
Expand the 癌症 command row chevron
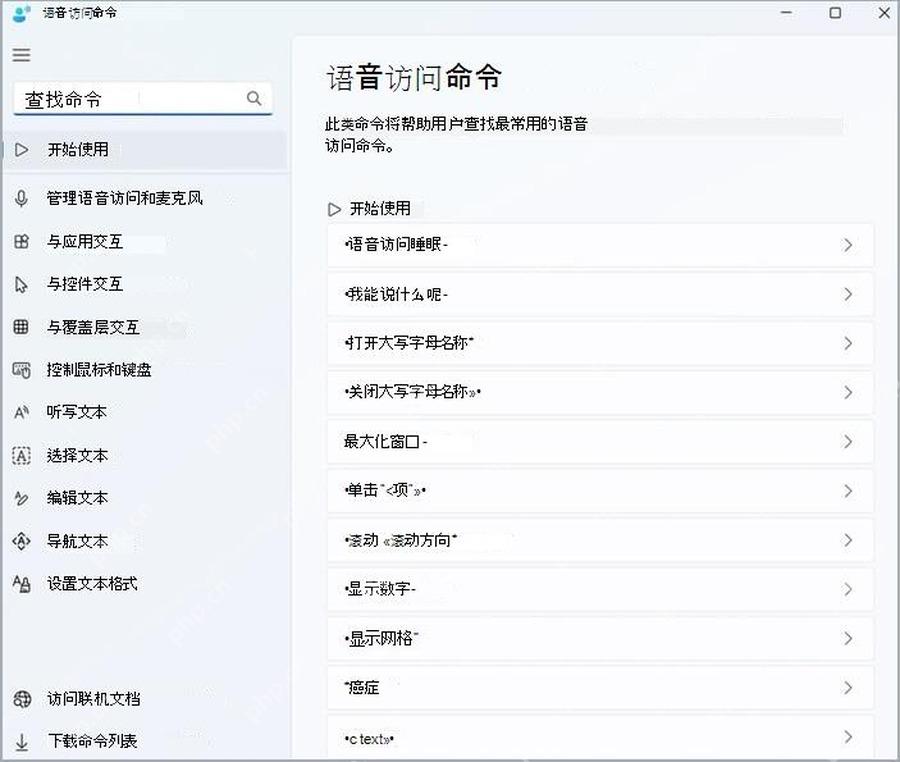[848, 688]
